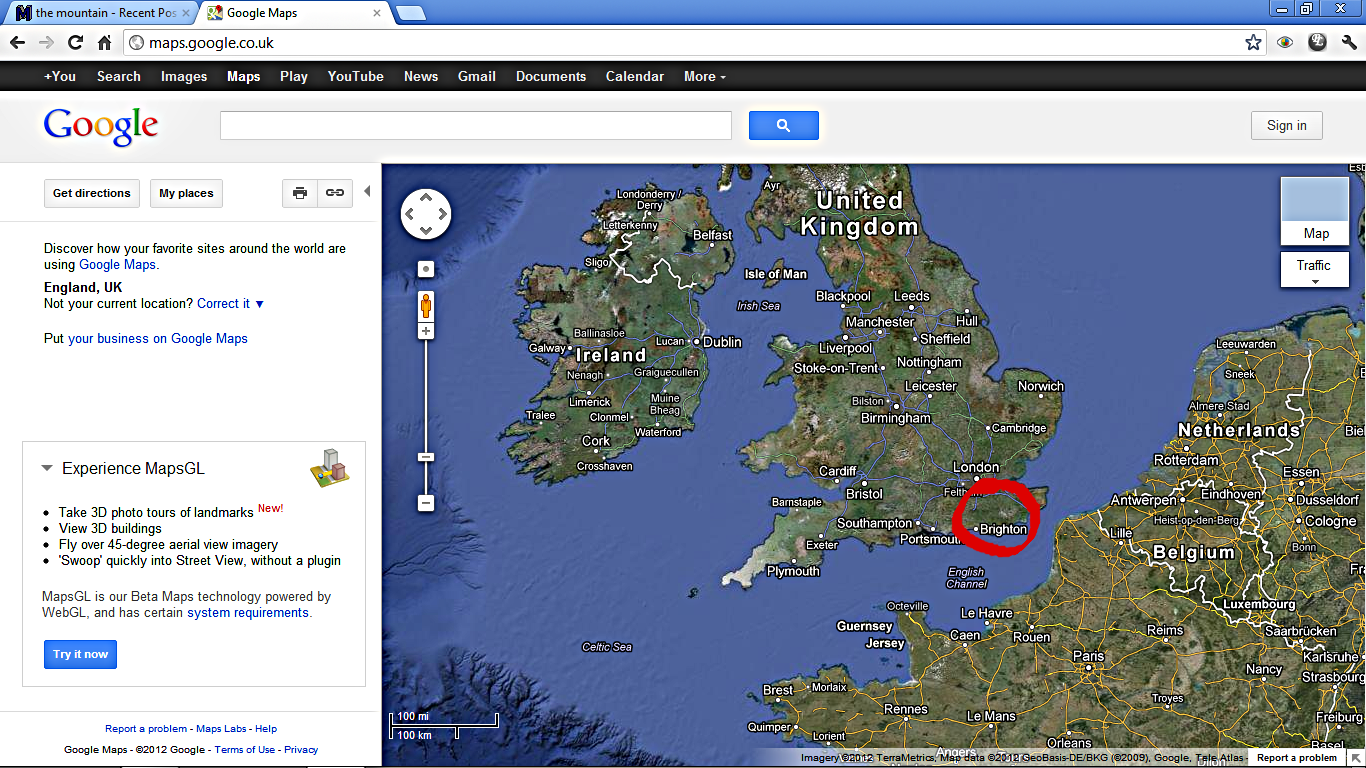Switch to the mountain Recent Posts tab
Screen dimensions: 1366x768
(x=98, y=13)
